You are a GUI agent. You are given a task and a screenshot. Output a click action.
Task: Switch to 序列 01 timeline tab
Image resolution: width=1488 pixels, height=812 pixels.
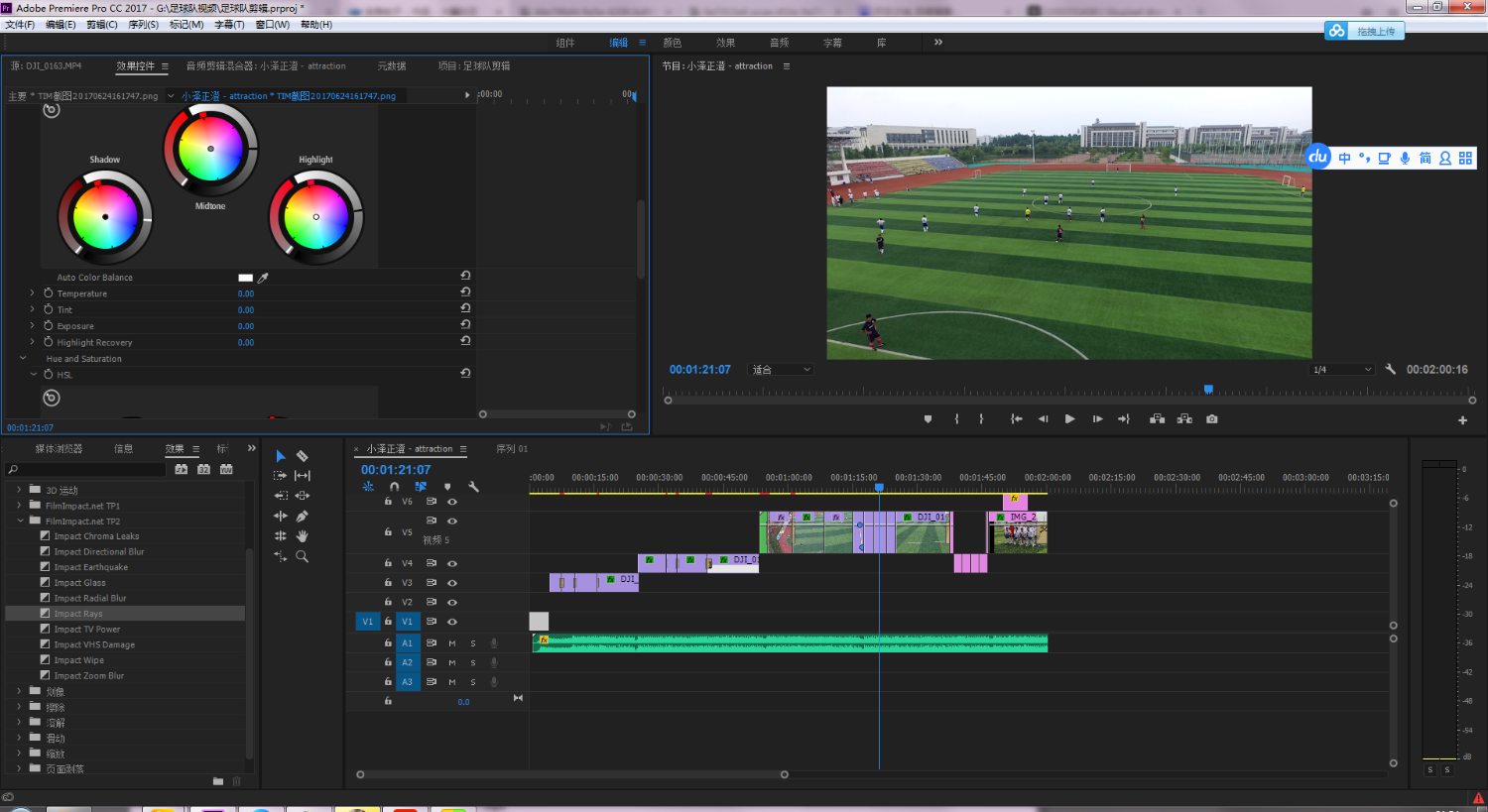click(x=512, y=449)
